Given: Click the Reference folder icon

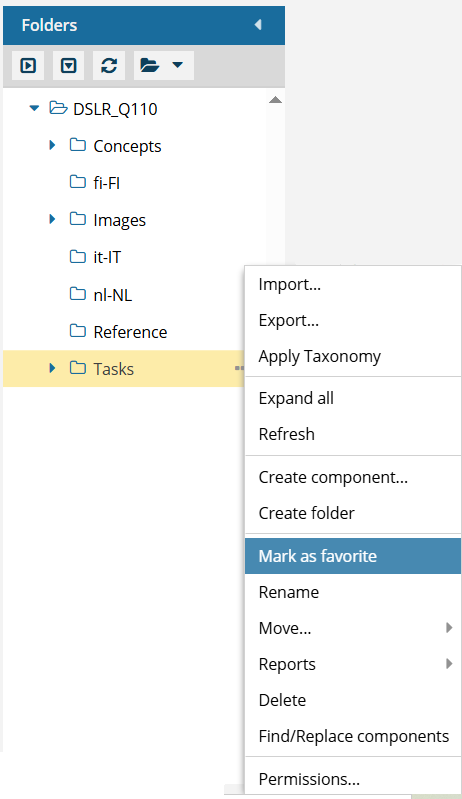Looking at the screenshot, I should pyautogui.click(x=77, y=331).
